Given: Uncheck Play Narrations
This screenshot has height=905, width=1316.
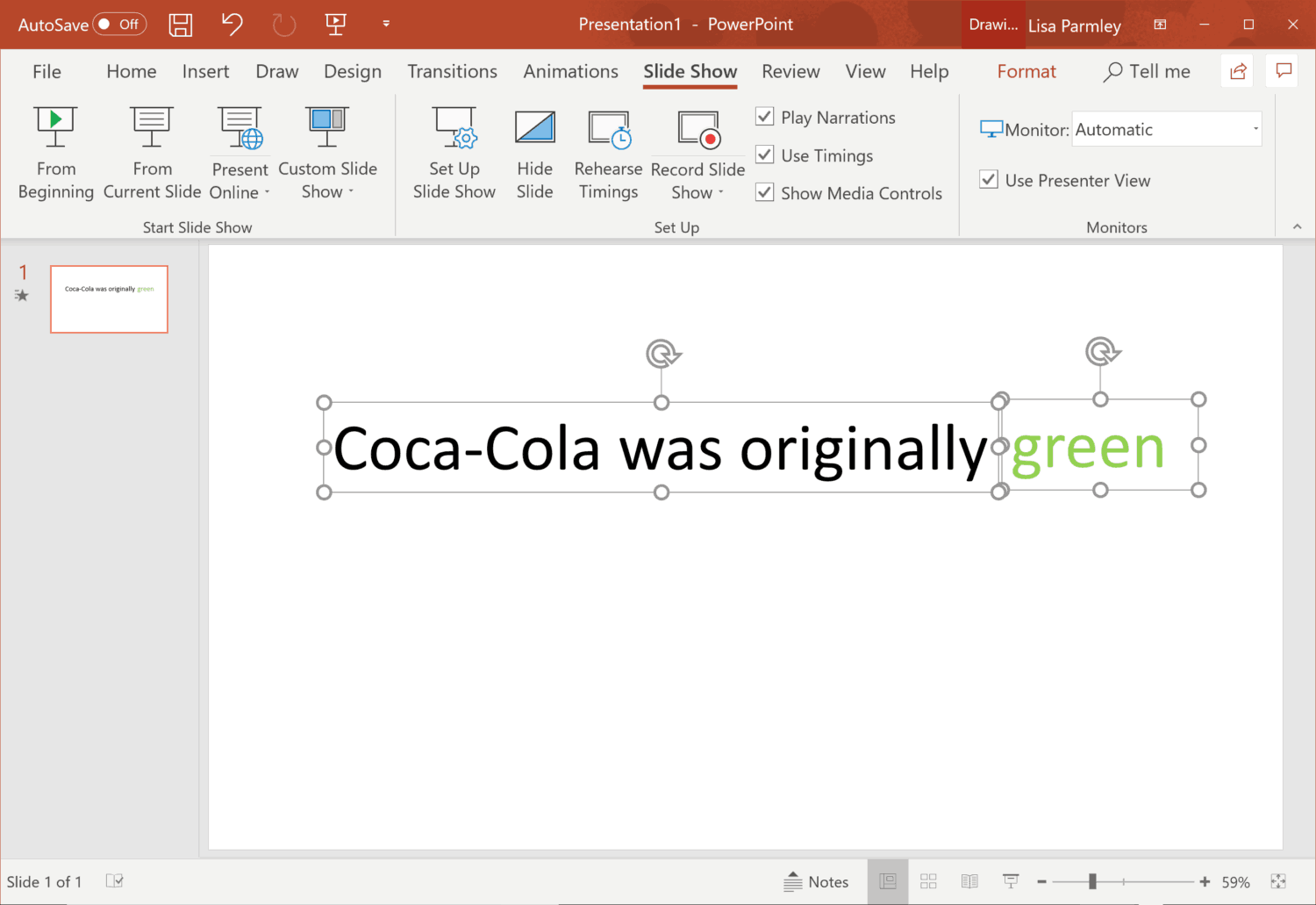Looking at the screenshot, I should (765, 117).
